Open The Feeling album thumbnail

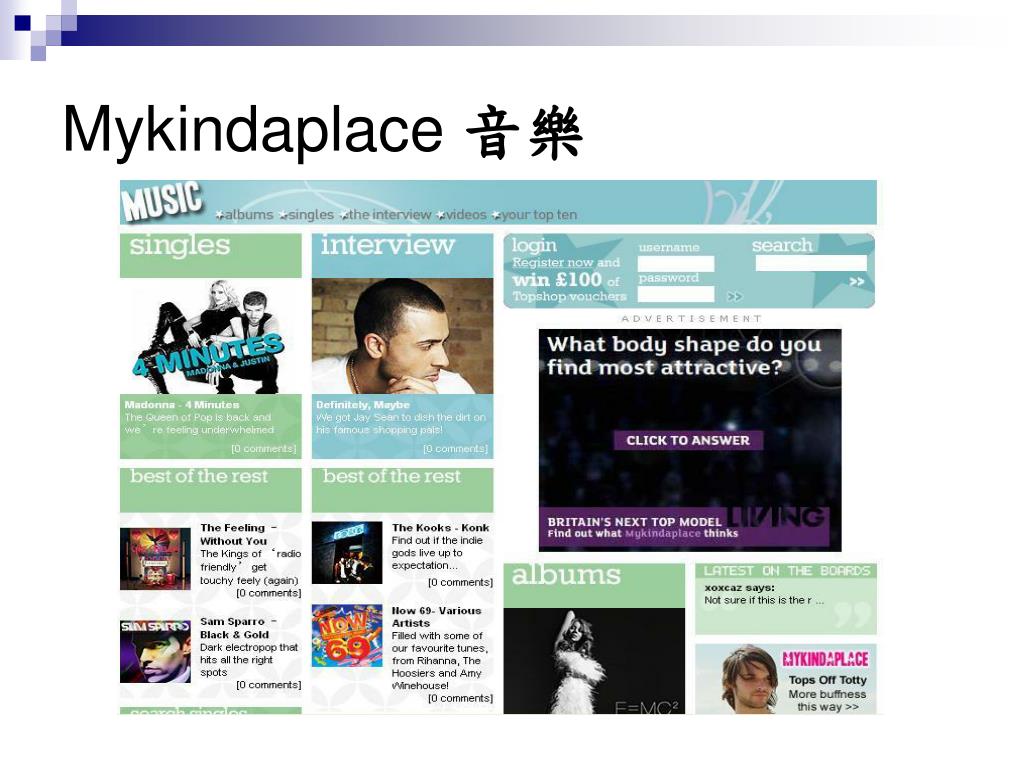[155, 559]
